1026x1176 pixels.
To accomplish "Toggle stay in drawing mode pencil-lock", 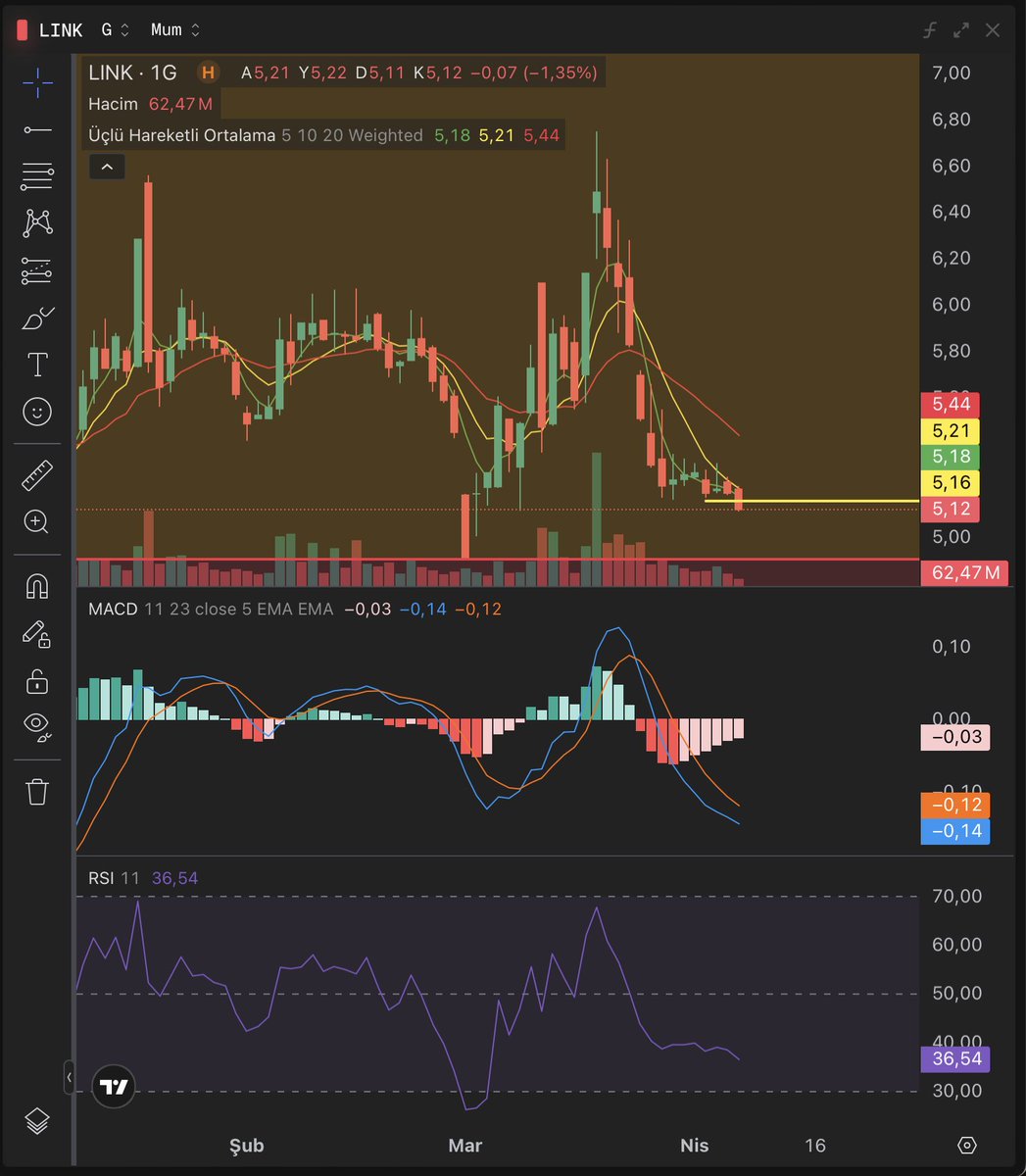I will [37, 634].
